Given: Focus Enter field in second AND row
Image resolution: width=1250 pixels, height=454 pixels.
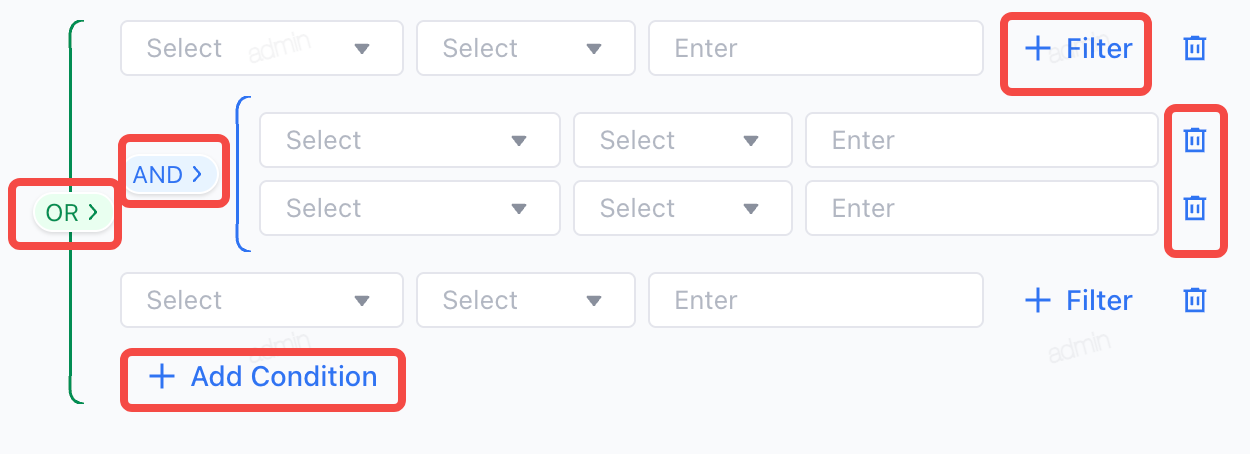Looking at the screenshot, I should coord(982,208).
